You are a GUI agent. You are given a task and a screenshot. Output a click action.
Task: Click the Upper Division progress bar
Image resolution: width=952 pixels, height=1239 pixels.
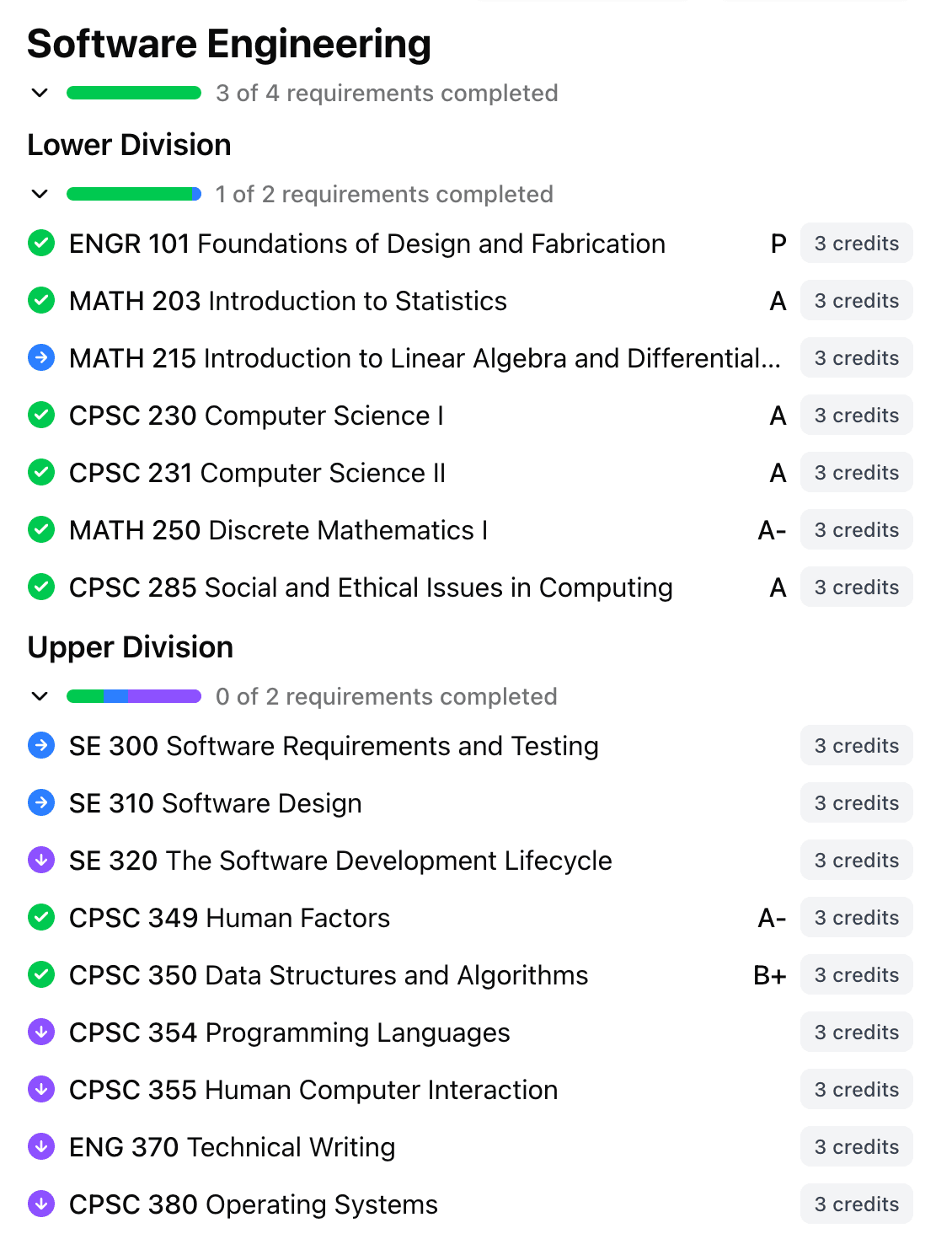point(134,696)
